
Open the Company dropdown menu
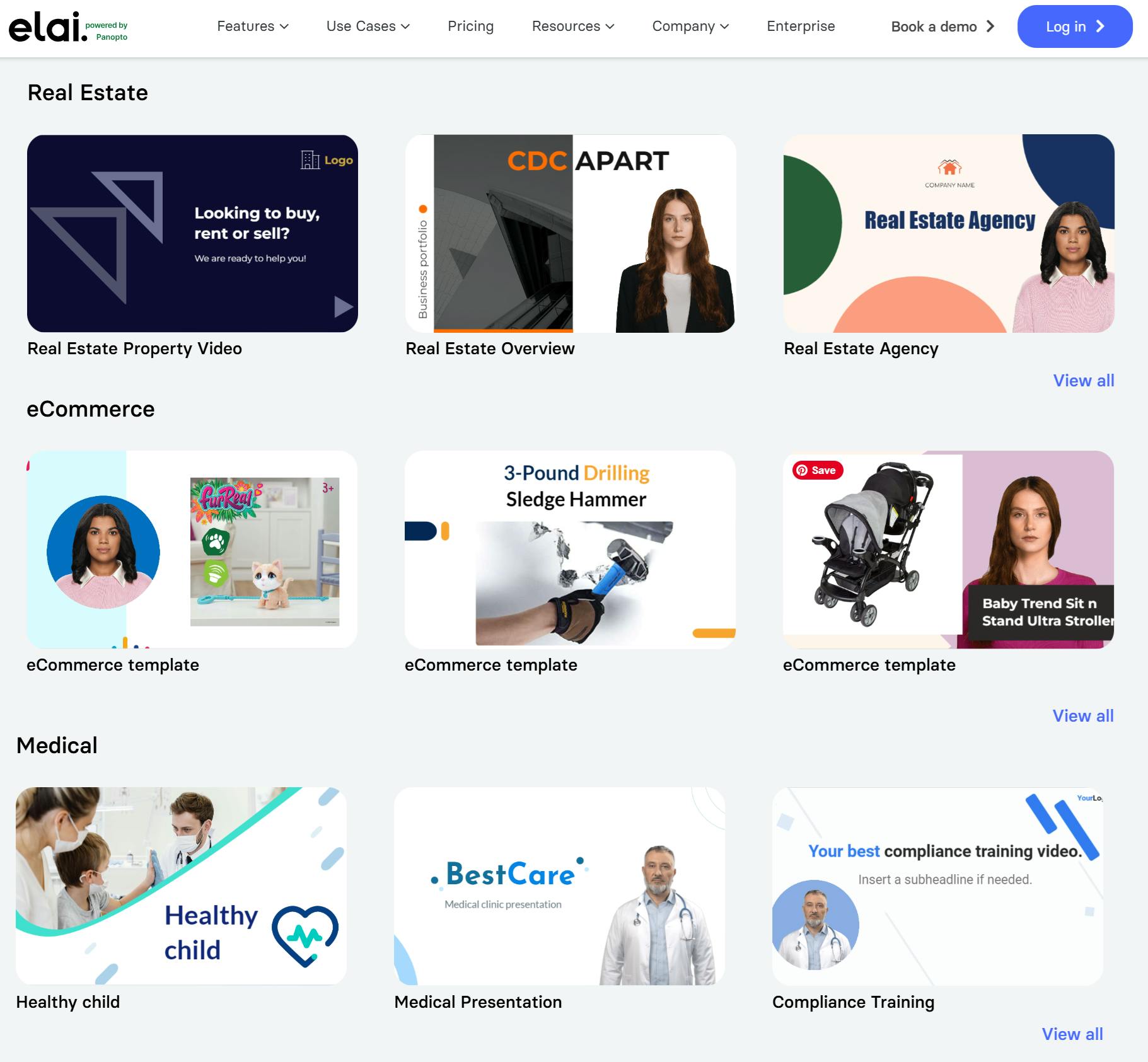pyautogui.click(x=690, y=26)
